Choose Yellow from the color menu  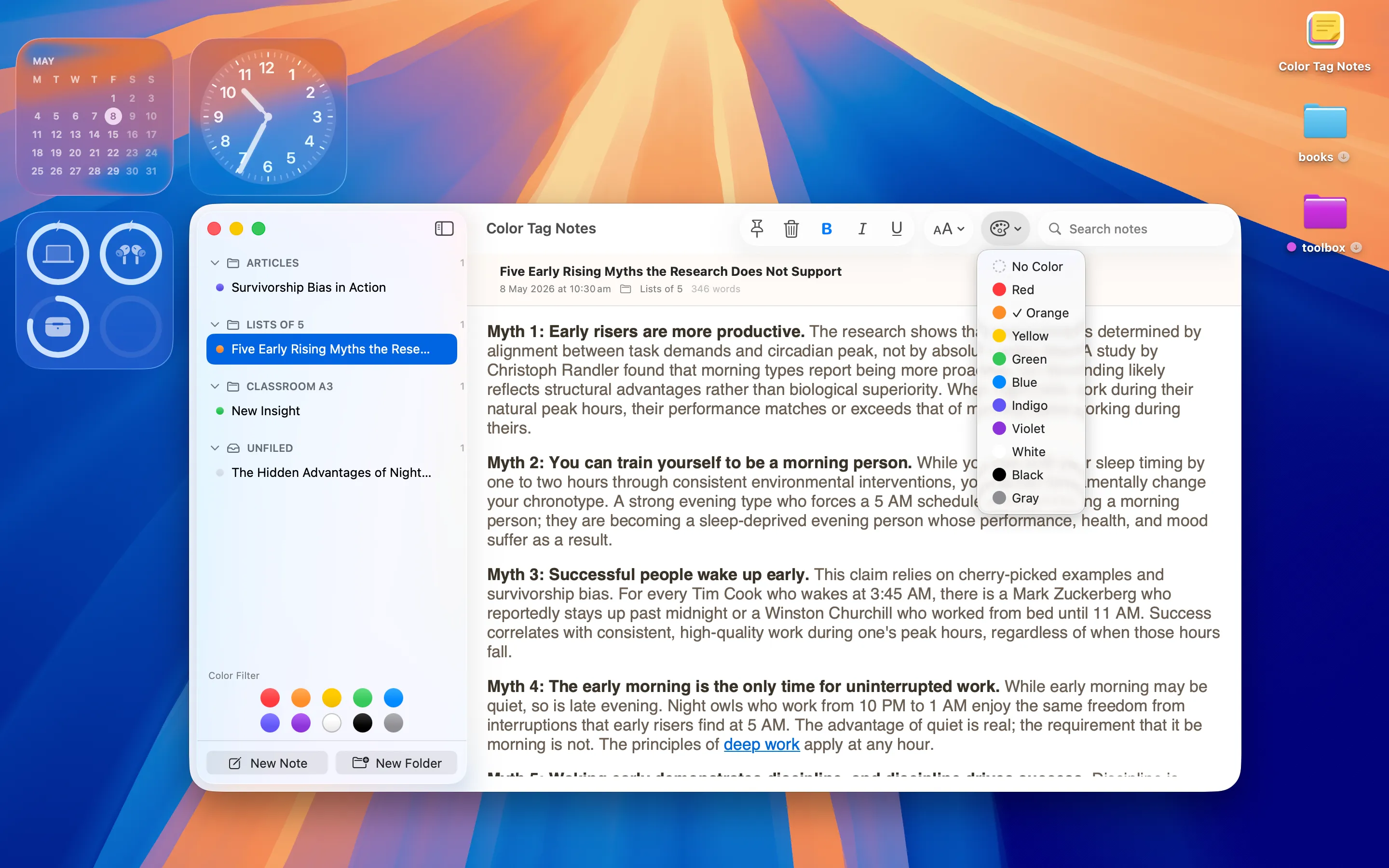coord(1030,336)
